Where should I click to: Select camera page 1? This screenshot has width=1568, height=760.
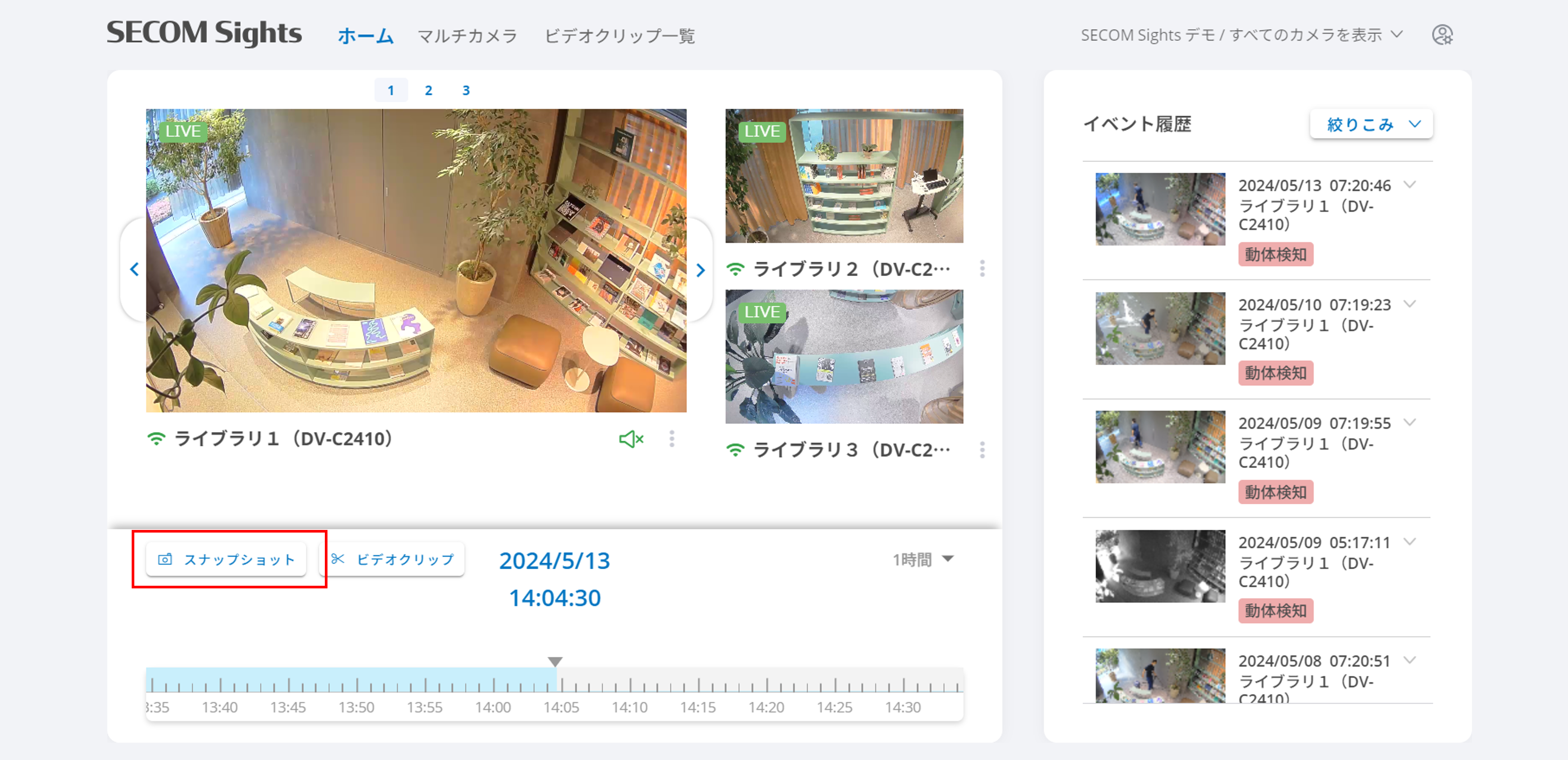(391, 90)
